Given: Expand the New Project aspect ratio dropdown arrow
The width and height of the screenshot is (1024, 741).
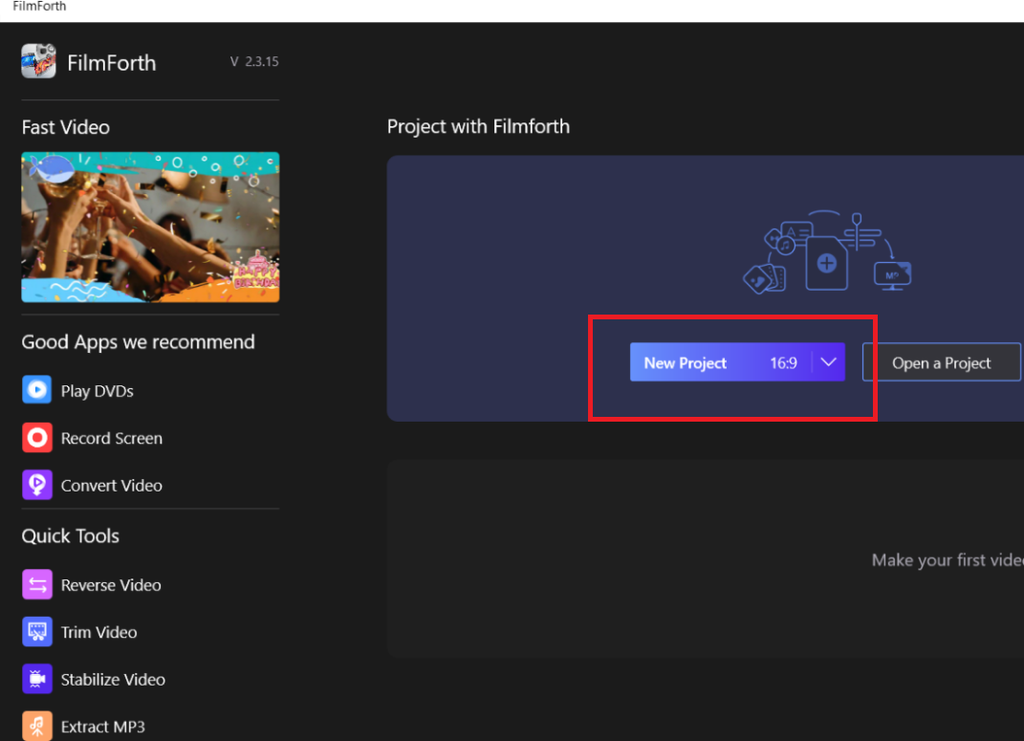Looking at the screenshot, I should click(x=828, y=363).
